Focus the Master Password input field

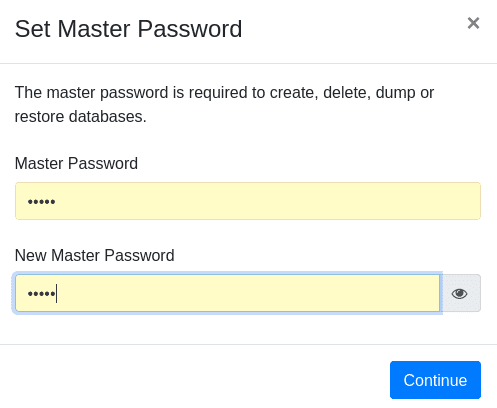pos(248,201)
